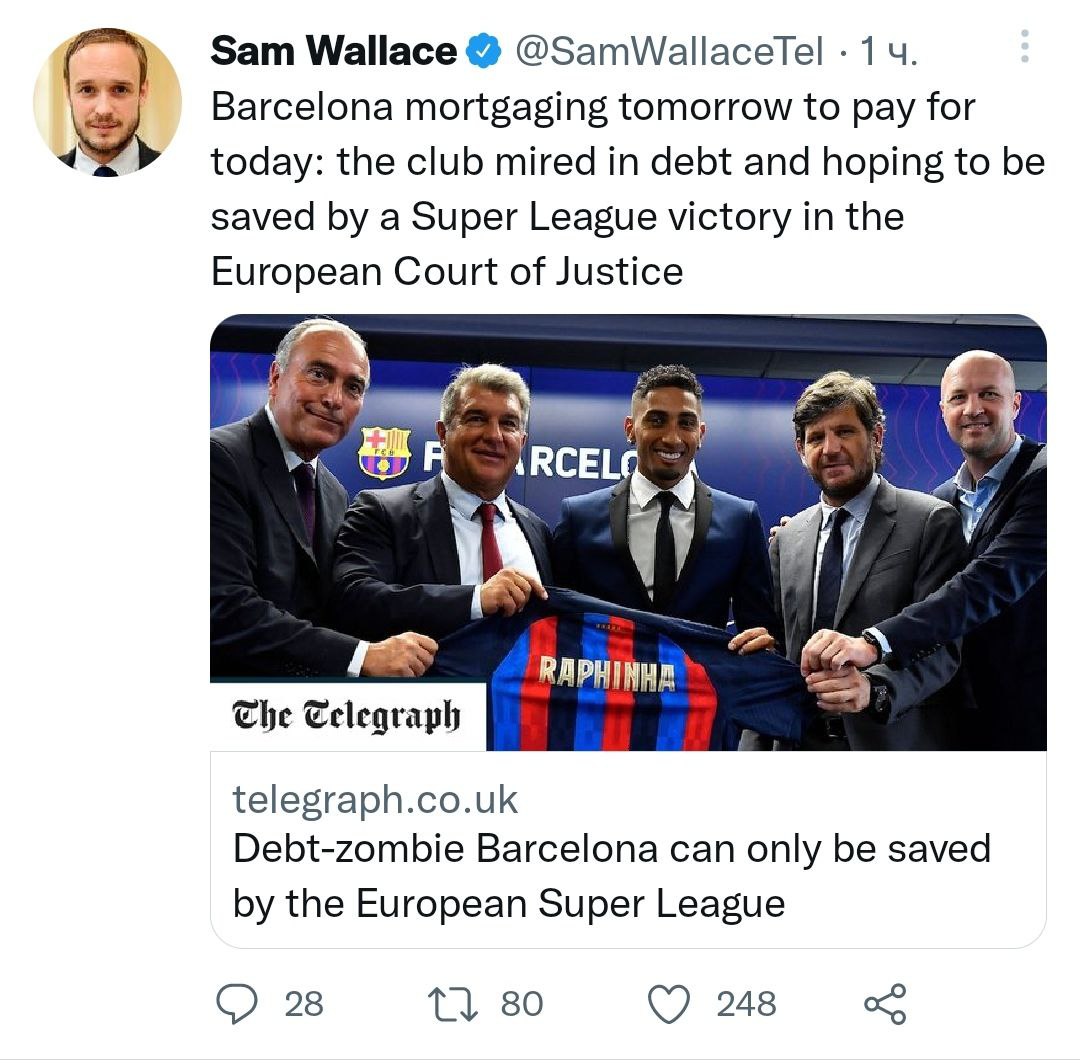Viewport: 1080px width, 1063px height.
Task: Click the Sam Wallace display name
Action: coord(334,51)
